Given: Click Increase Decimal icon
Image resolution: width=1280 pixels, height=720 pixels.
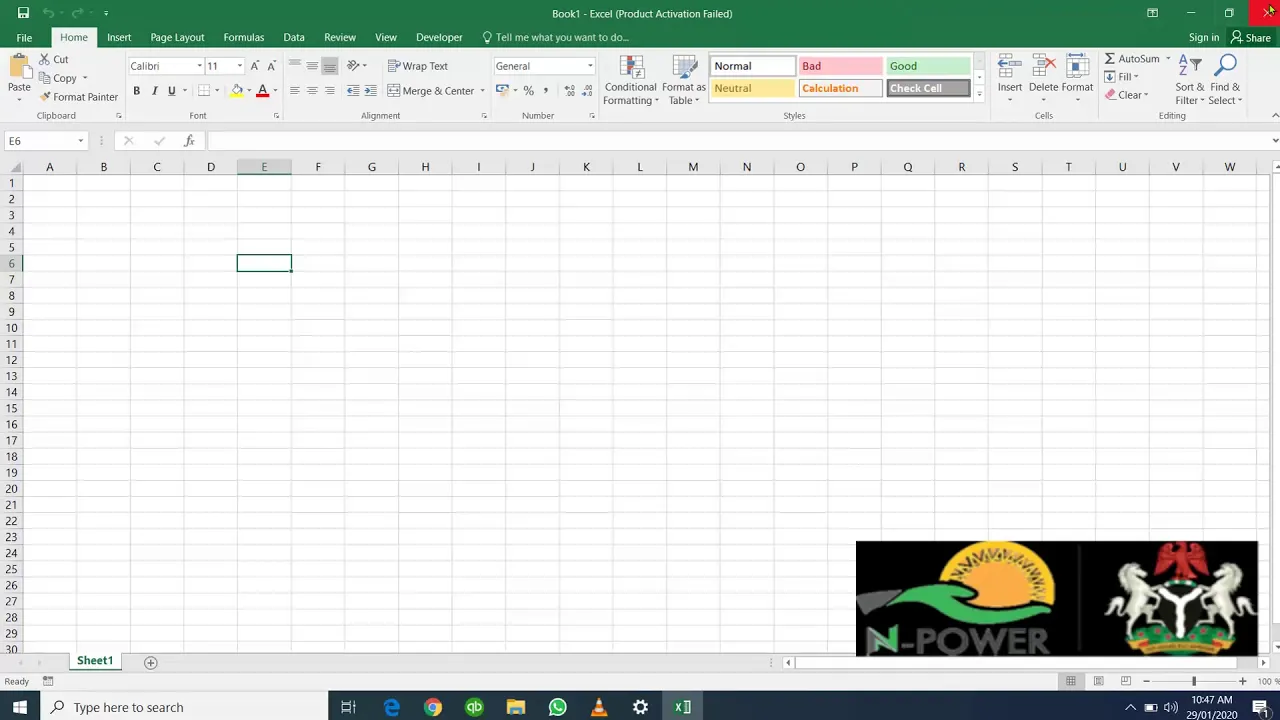Looking at the screenshot, I should click(569, 91).
